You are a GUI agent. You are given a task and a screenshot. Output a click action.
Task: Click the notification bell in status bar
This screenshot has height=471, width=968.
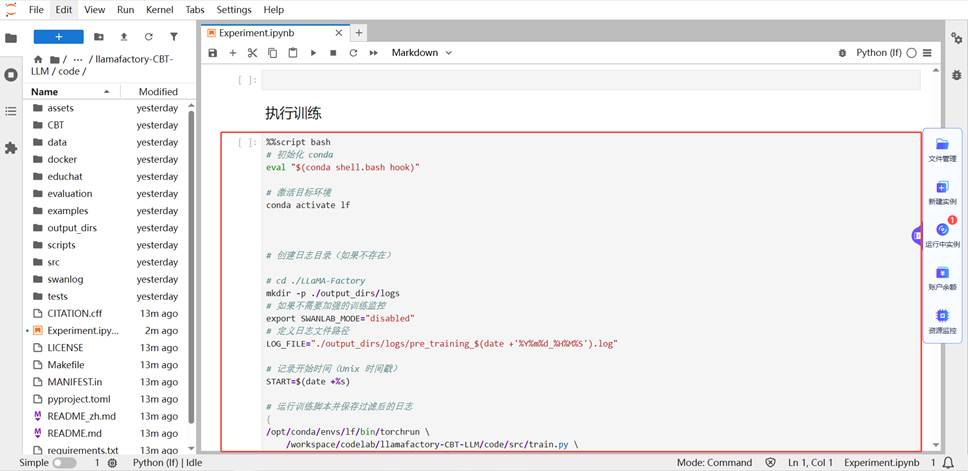[x=949, y=462]
